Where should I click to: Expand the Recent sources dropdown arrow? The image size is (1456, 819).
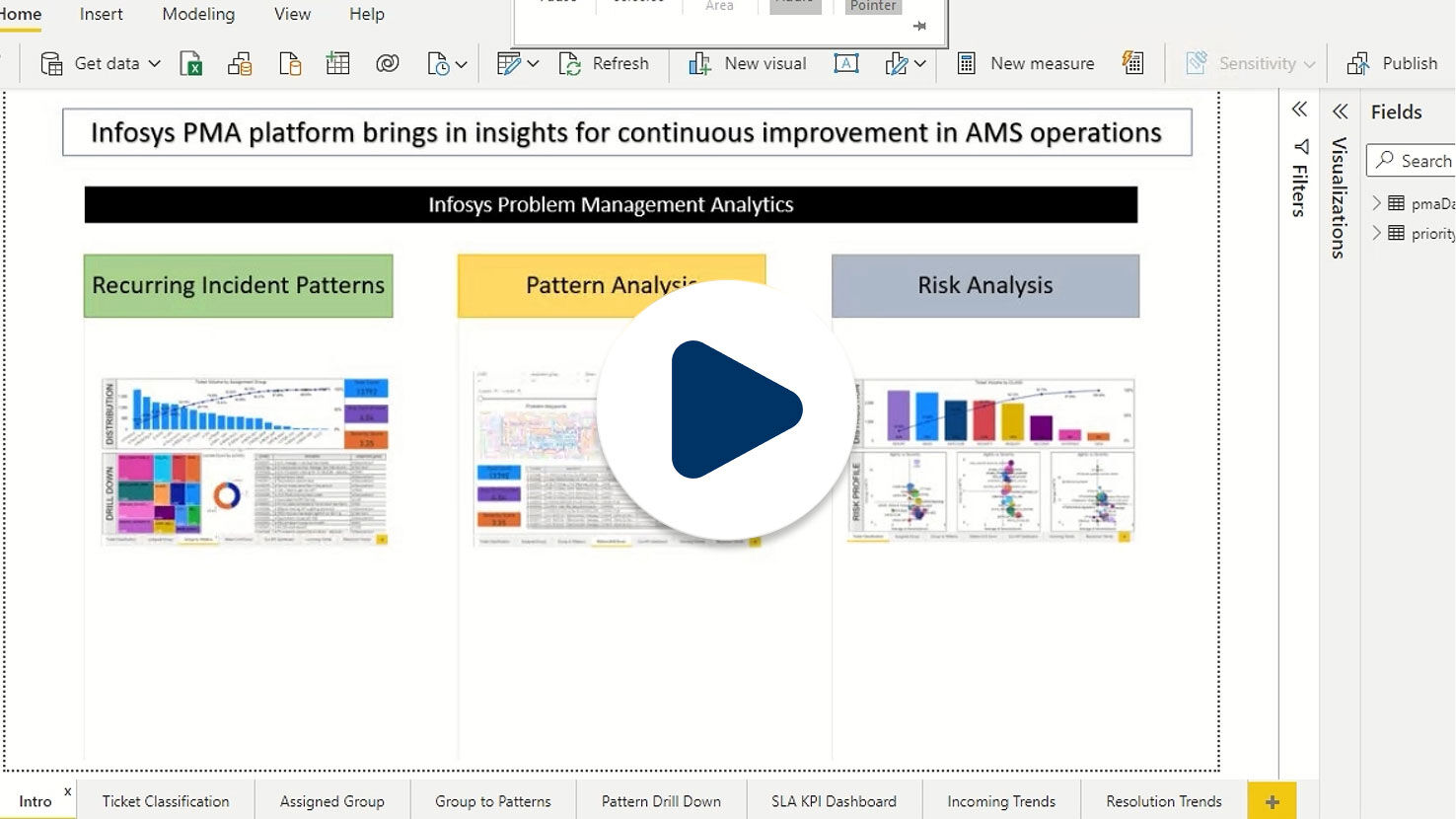click(x=461, y=63)
